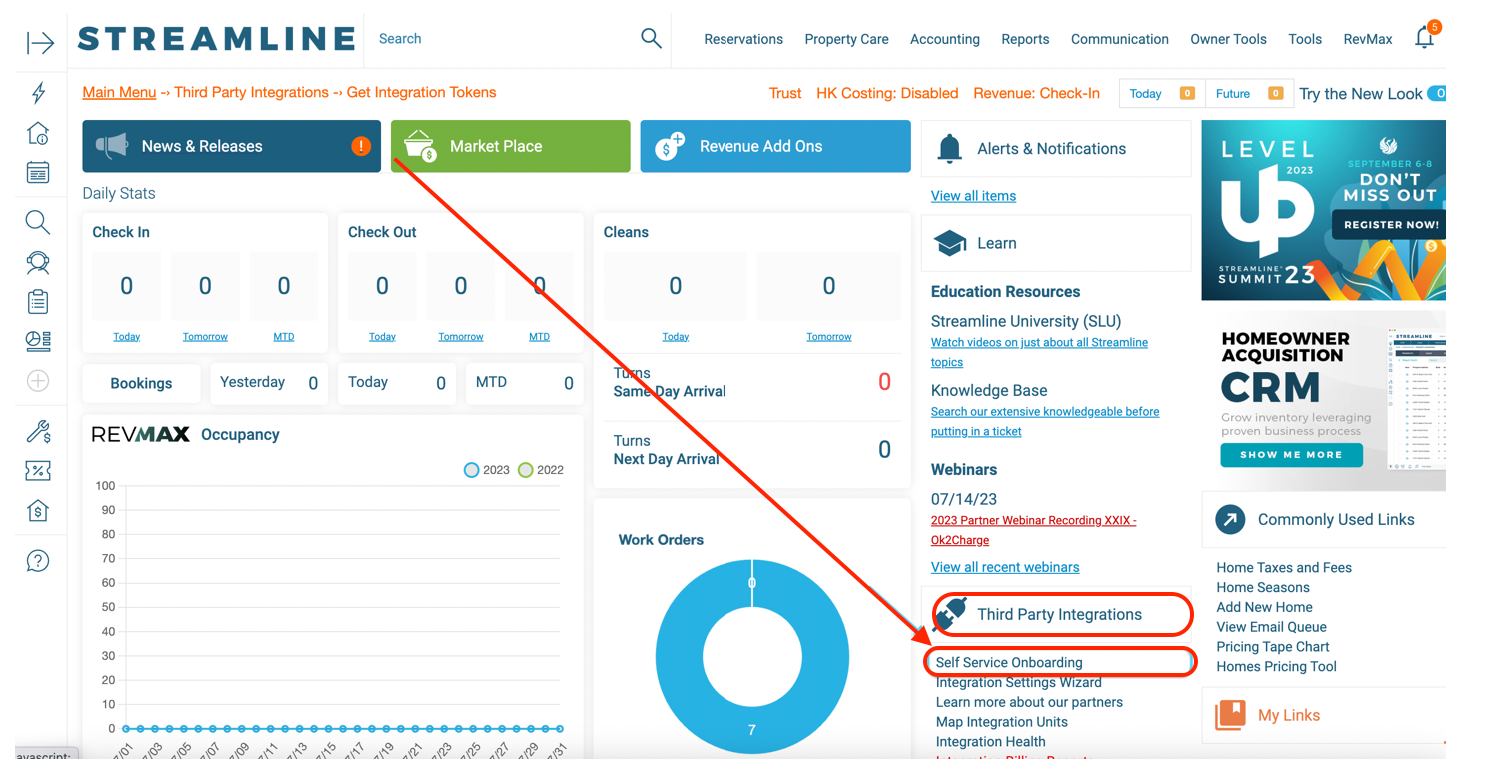Image resolution: width=1500 pixels, height=776 pixels.
Task: Click the plug icon for Third Party Integrations
Action: [x=951, y=614]
